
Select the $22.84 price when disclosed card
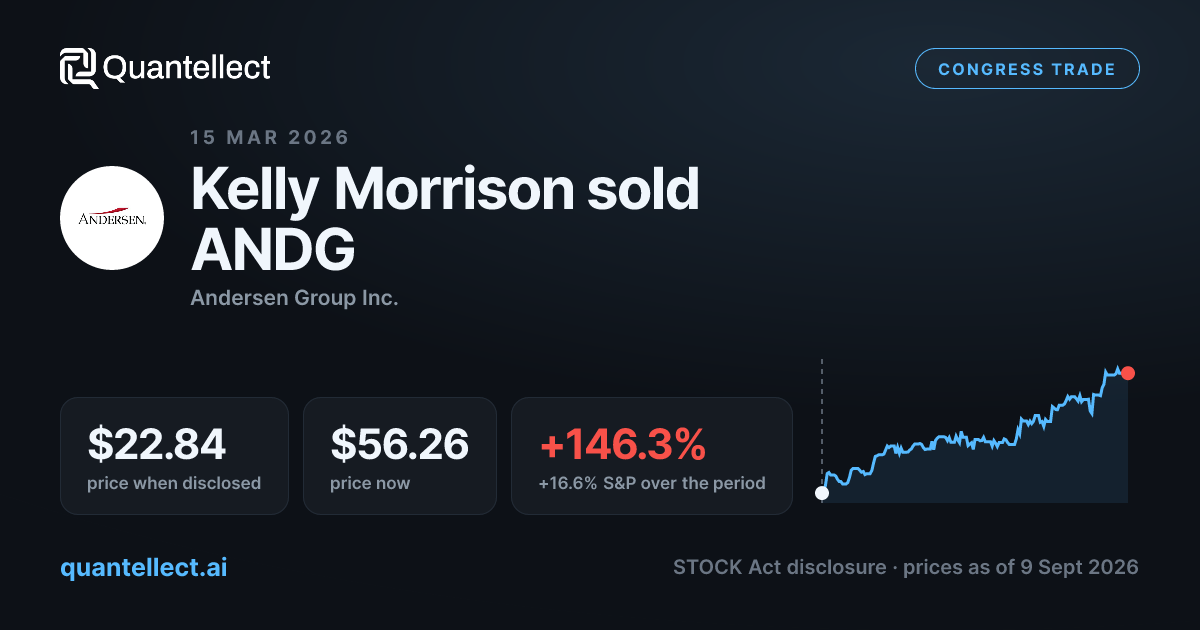(174, 456)
